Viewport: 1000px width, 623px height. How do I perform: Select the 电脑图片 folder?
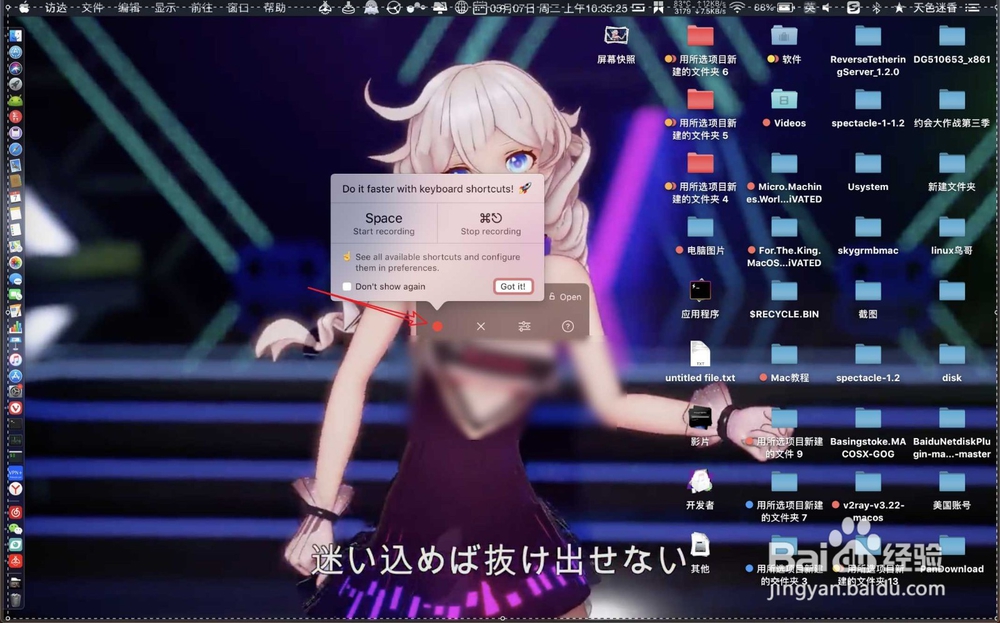pos(700,228)
